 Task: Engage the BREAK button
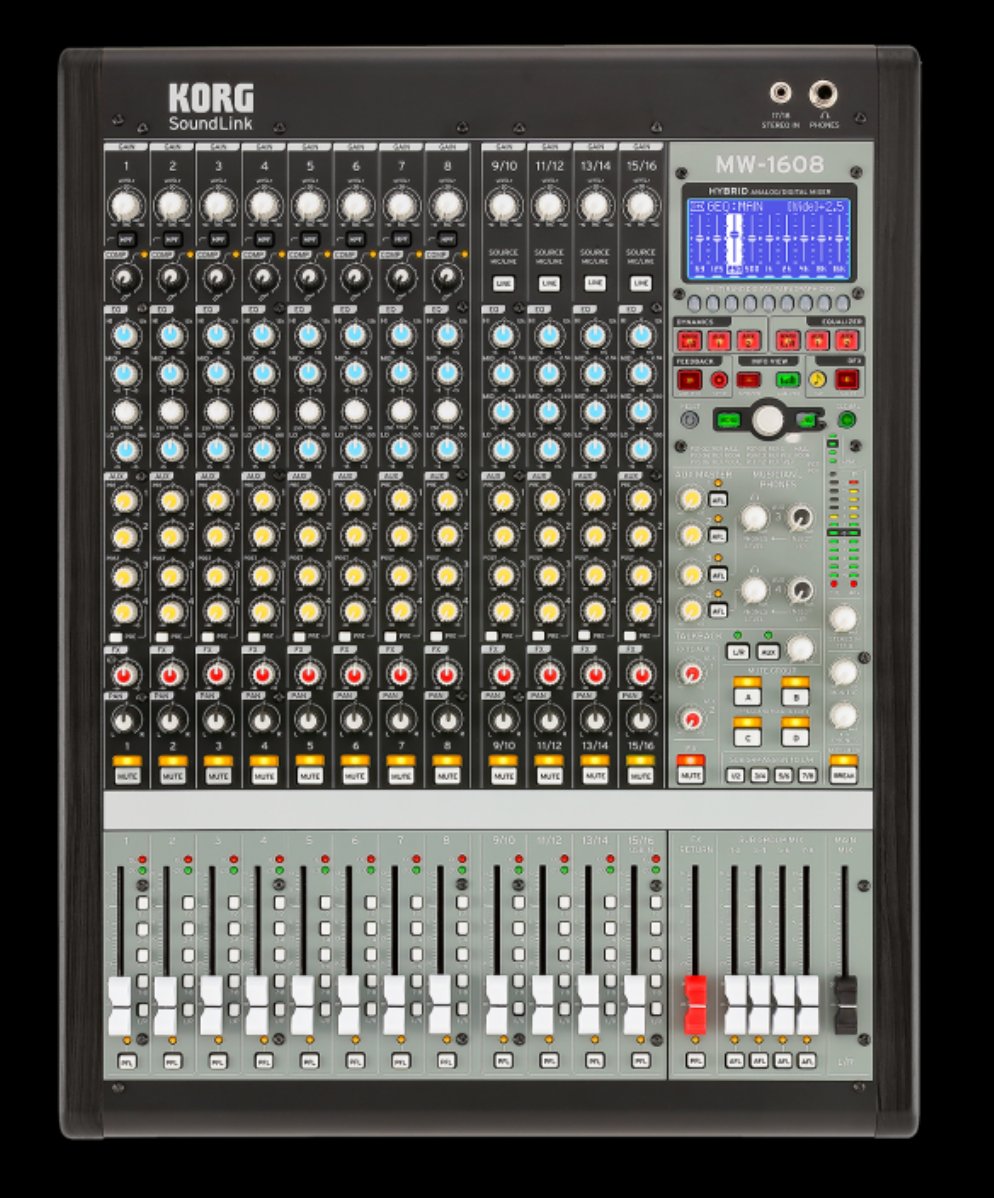coord(843,775)
